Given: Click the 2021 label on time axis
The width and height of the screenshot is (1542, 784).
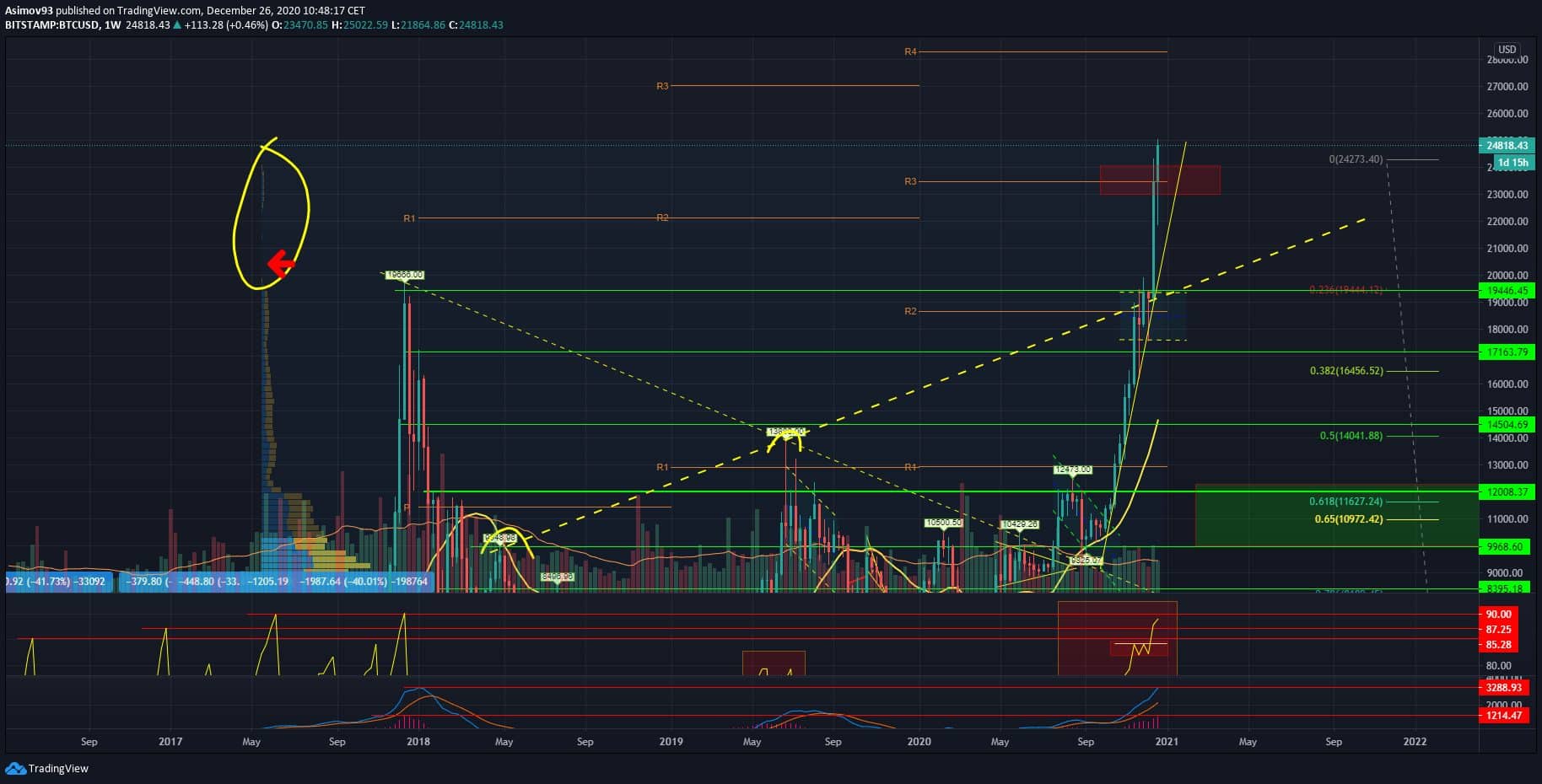Looking at the screenshot, I should pyautogui.click(x=1166, y=742).
